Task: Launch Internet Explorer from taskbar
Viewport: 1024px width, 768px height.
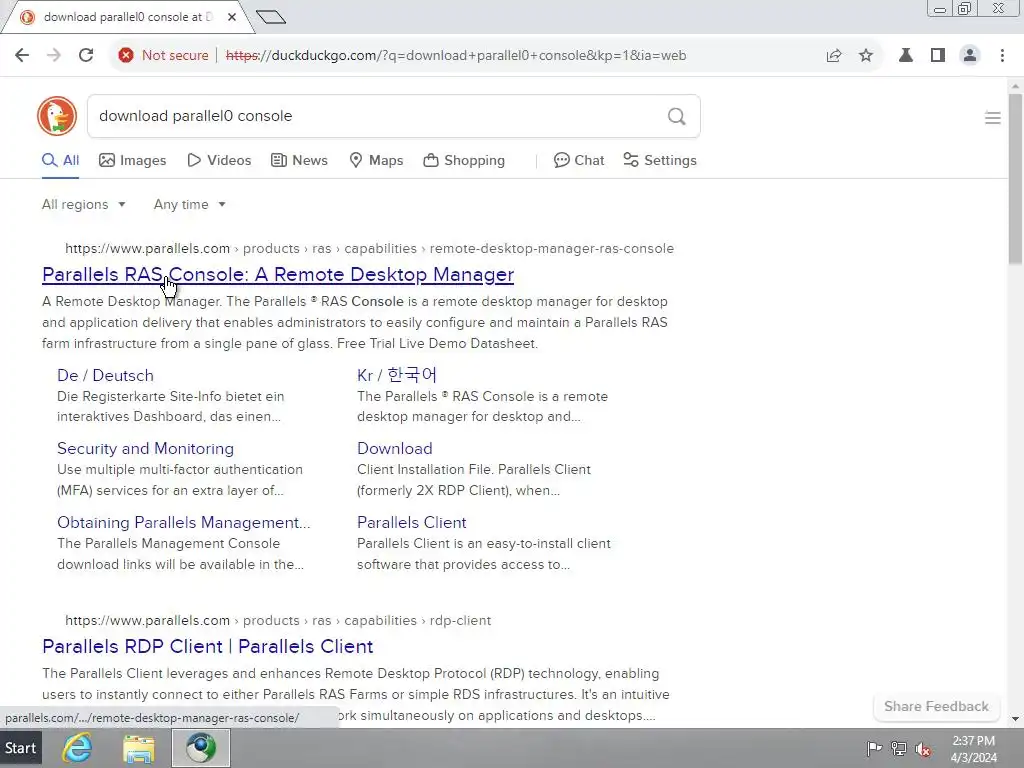Action: [77, 748]
